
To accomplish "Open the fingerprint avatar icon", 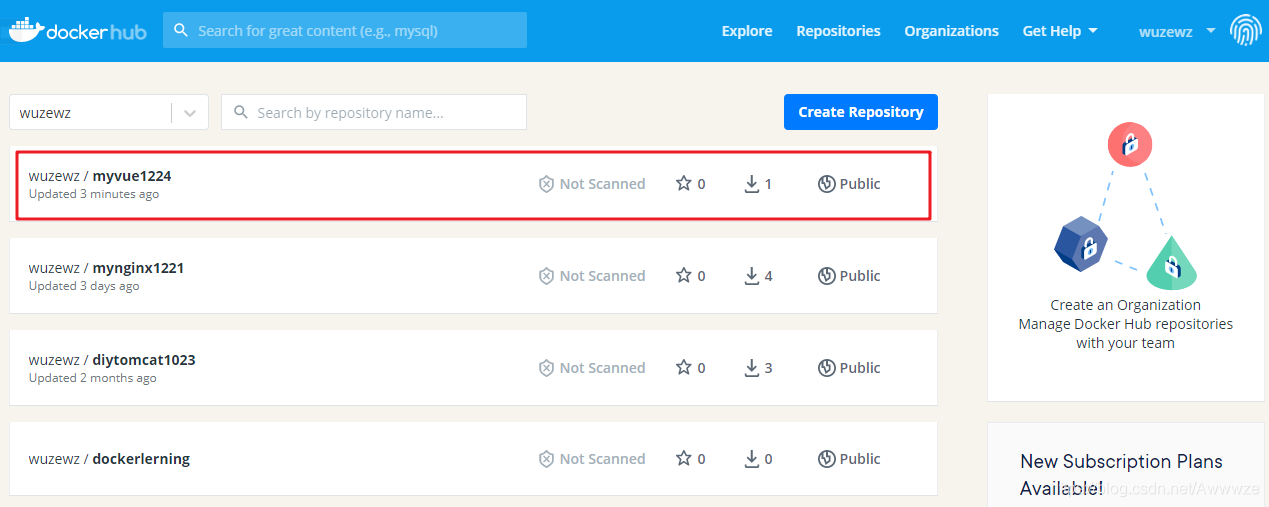I will pos(1245,31).
